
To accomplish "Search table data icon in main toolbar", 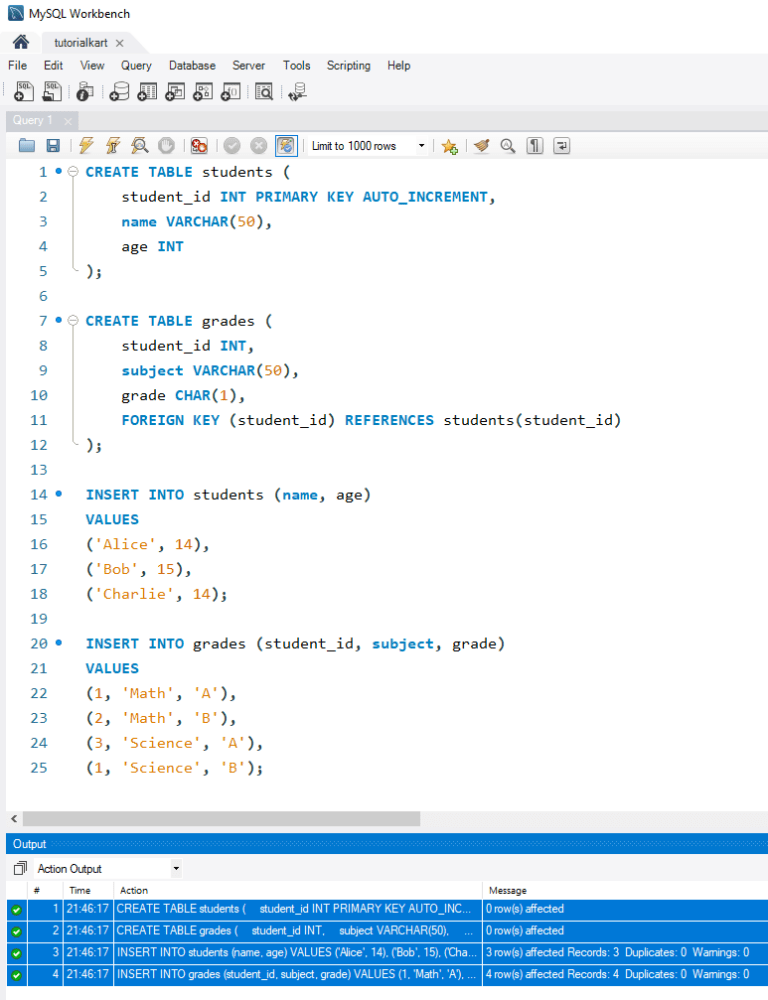I will tap(263, 92).
